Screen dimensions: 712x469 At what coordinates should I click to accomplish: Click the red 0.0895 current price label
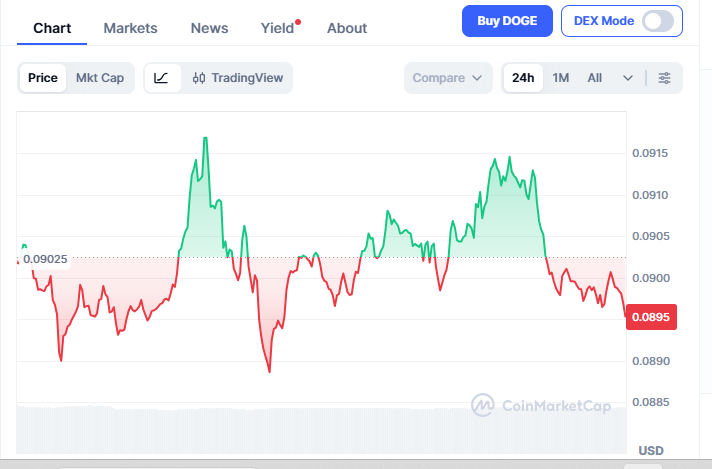tap(651, 317)
